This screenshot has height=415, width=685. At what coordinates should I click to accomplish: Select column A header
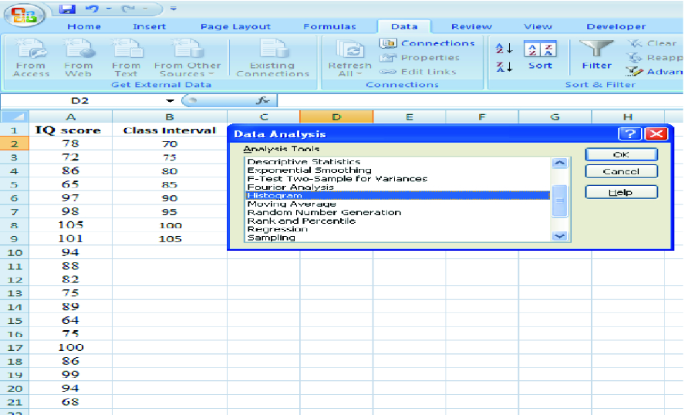[71, 117]
